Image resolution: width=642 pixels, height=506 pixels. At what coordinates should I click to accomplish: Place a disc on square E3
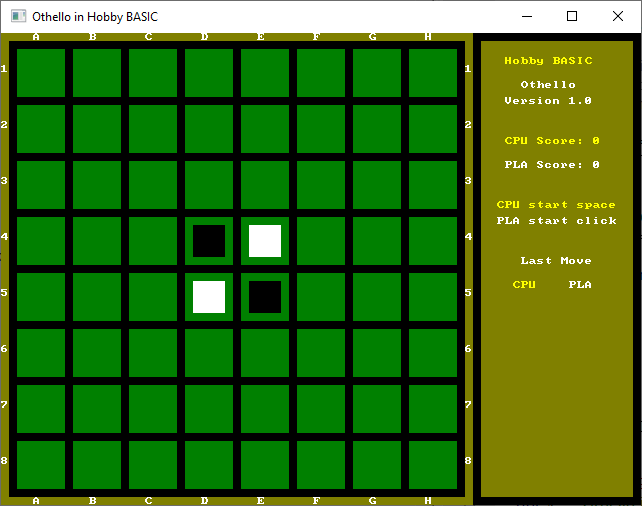tap(265, 185)
